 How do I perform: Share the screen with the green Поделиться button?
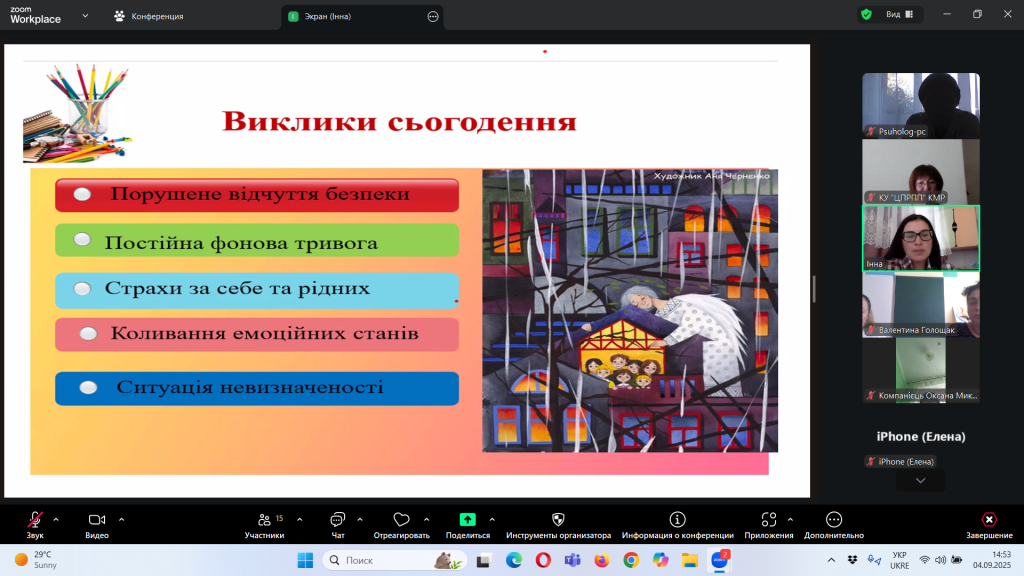468,524
